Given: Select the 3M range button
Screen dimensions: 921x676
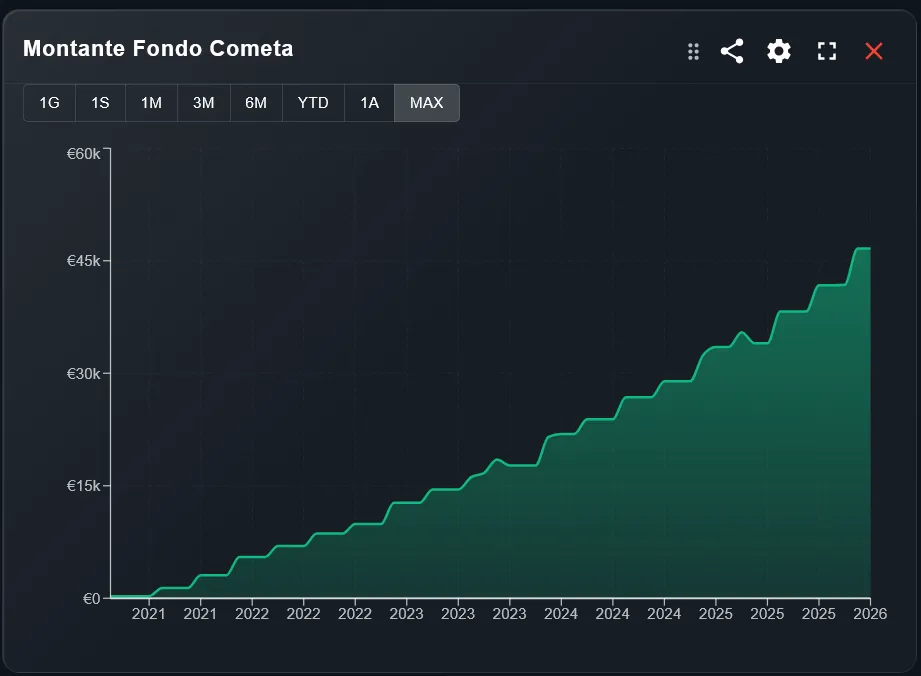Looking at the screenshot, I should [203, 102].
